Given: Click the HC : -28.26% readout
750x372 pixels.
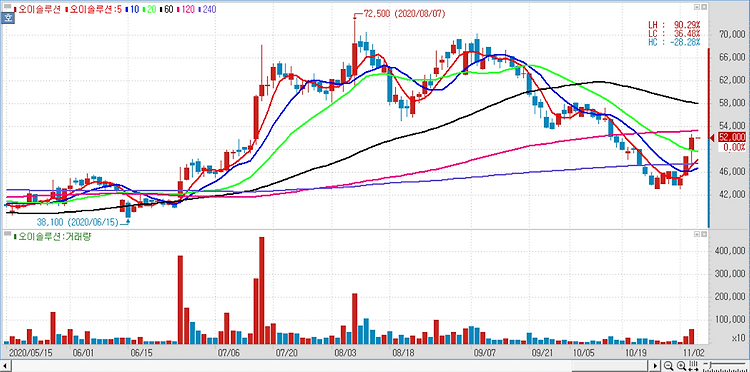Looking at the screenshot, I should [674, 43].
